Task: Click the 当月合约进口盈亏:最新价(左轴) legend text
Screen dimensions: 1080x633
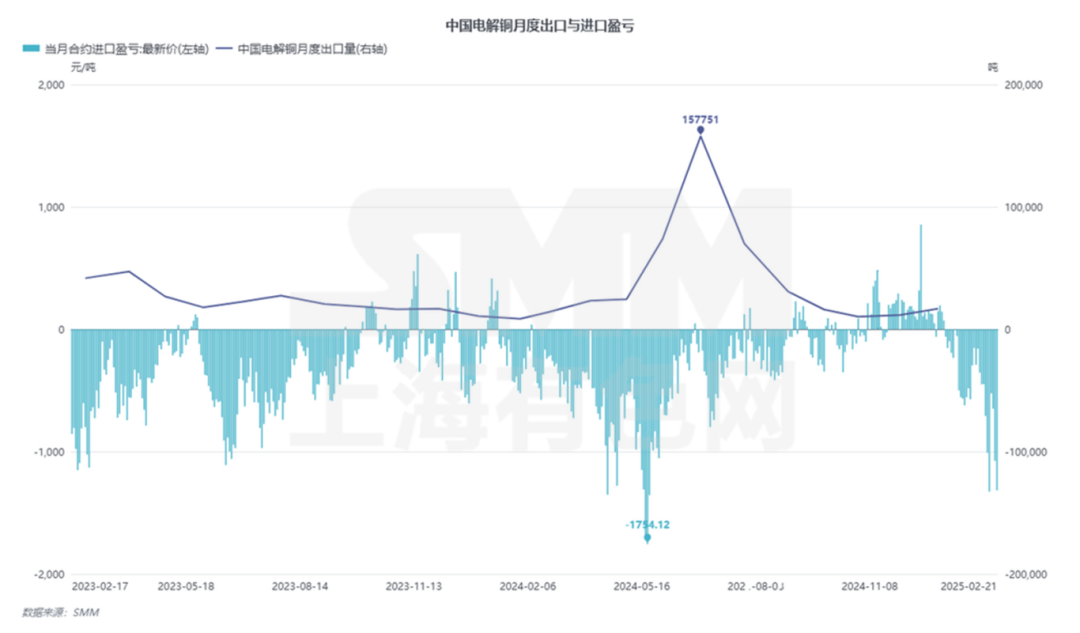Action: pos(126,47)
